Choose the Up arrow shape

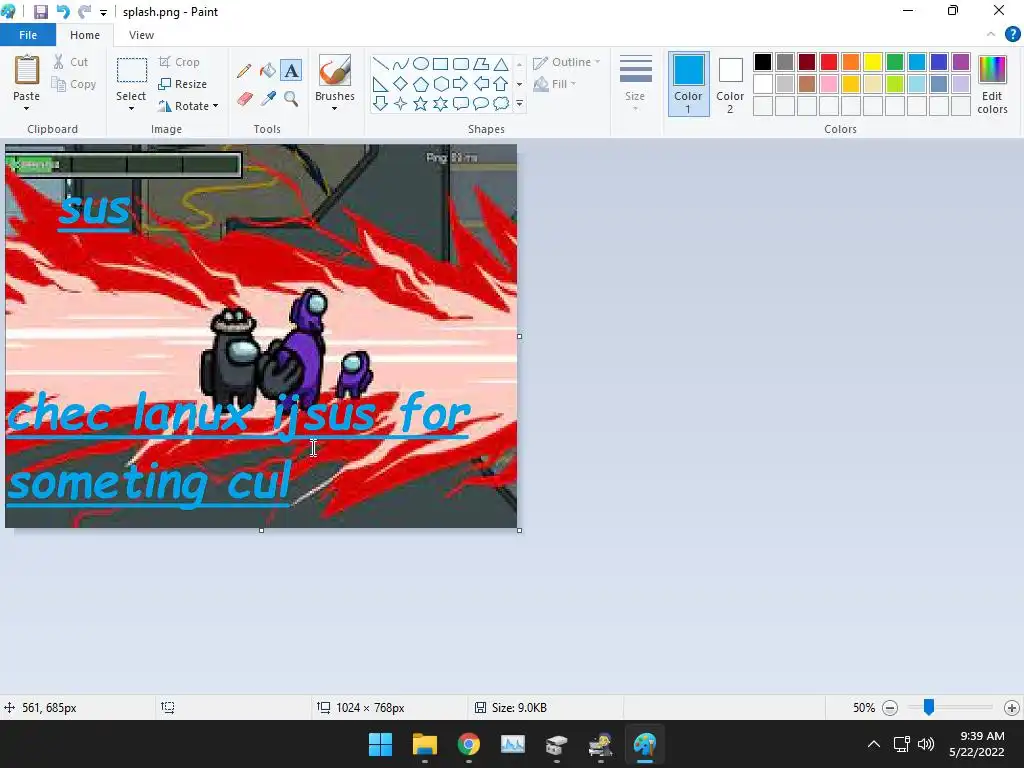coord(501,84)
